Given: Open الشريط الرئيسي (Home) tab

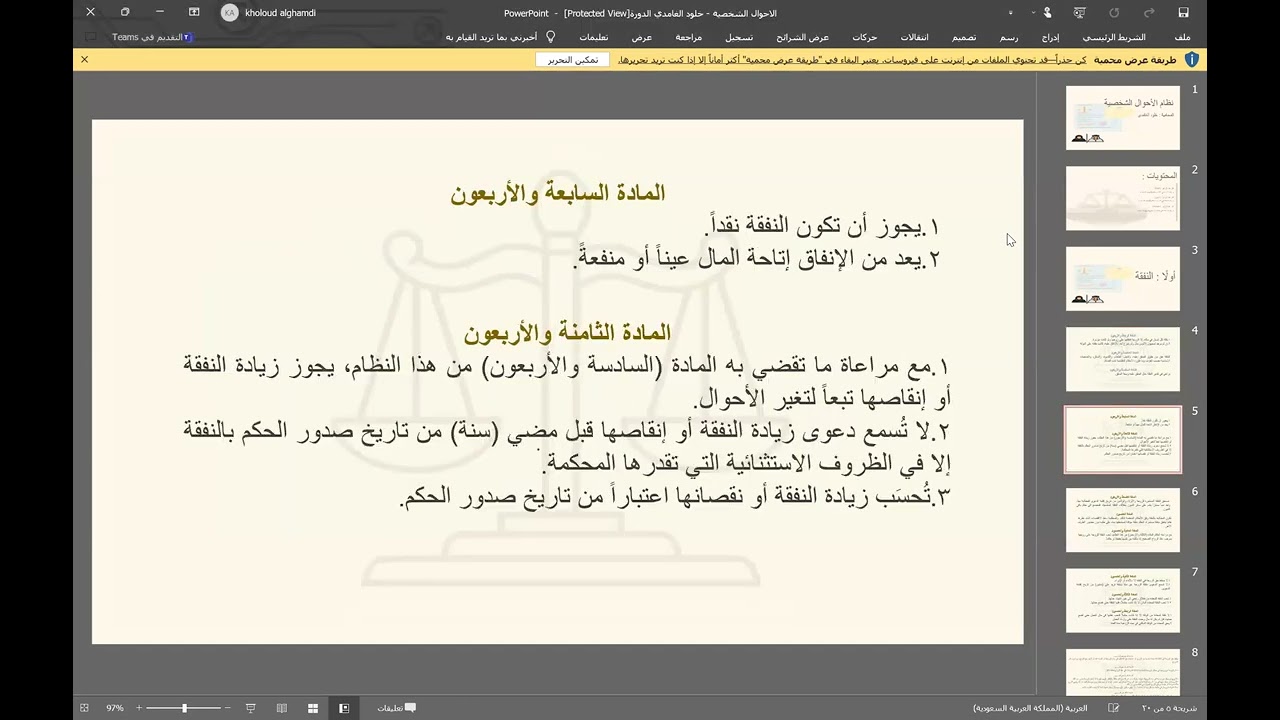Looking at the screenshot, I should pyautogui.click(x=1114, y=37).
